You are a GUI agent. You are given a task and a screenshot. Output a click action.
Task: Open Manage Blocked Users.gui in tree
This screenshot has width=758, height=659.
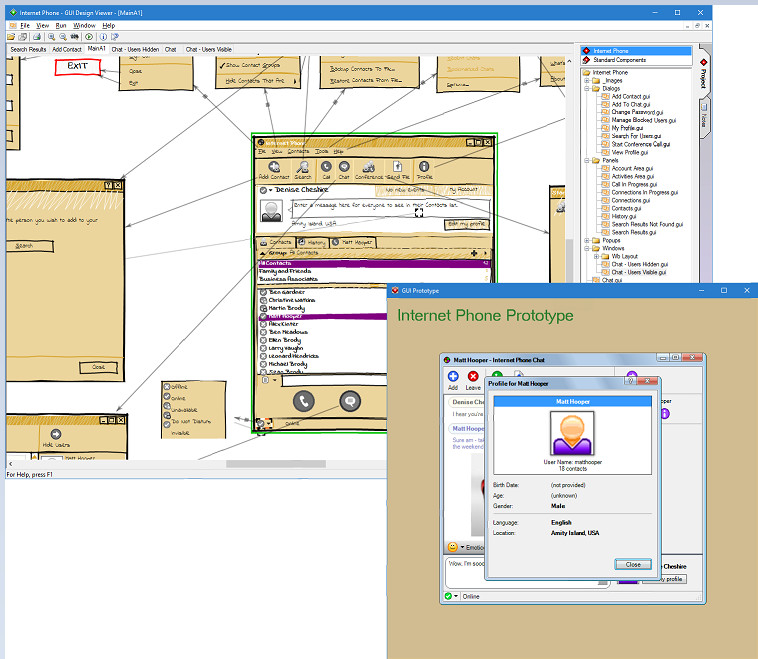coord(642,120)
